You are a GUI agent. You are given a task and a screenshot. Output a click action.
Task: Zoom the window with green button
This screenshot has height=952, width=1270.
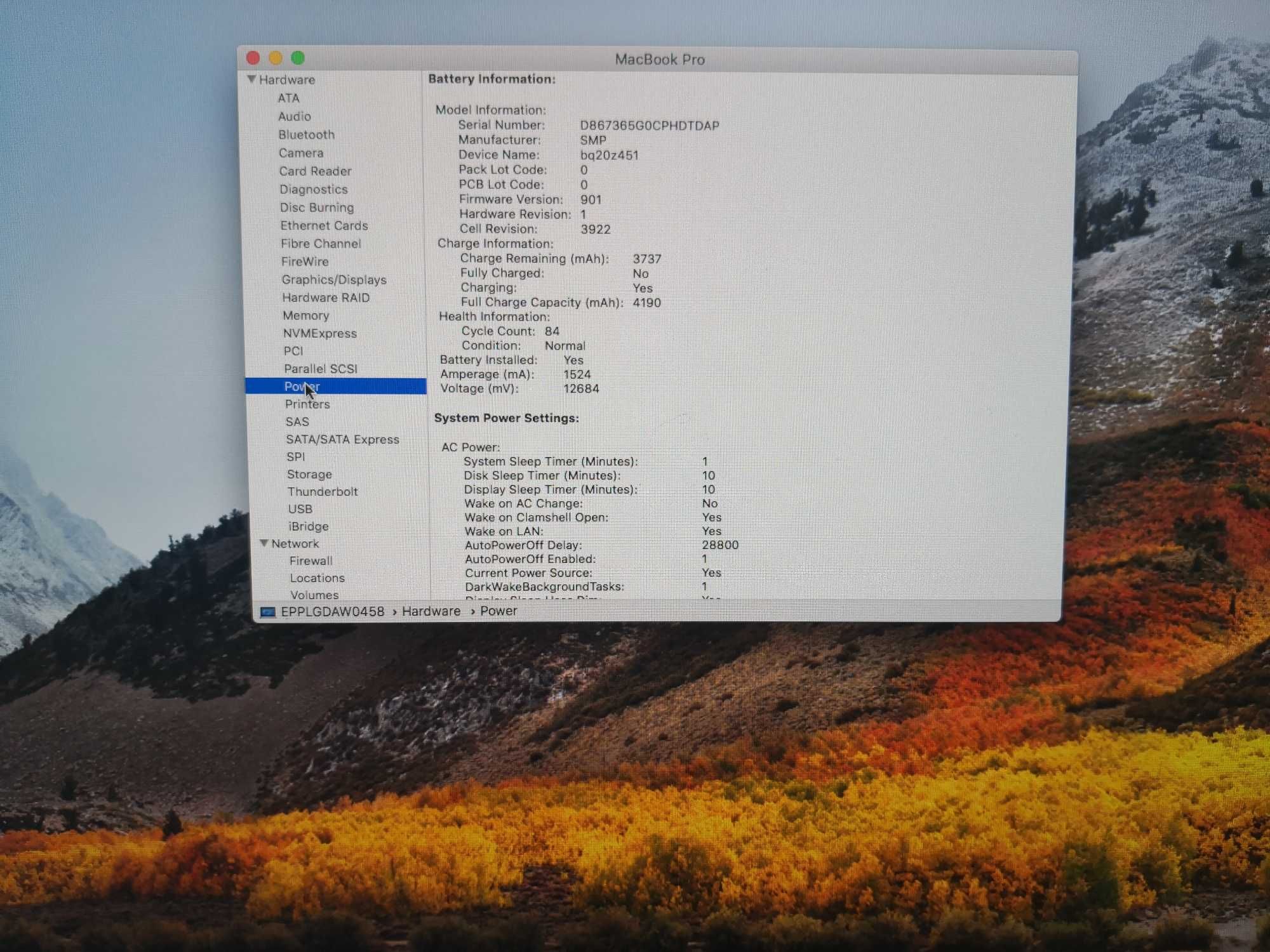tap(297, 58)
